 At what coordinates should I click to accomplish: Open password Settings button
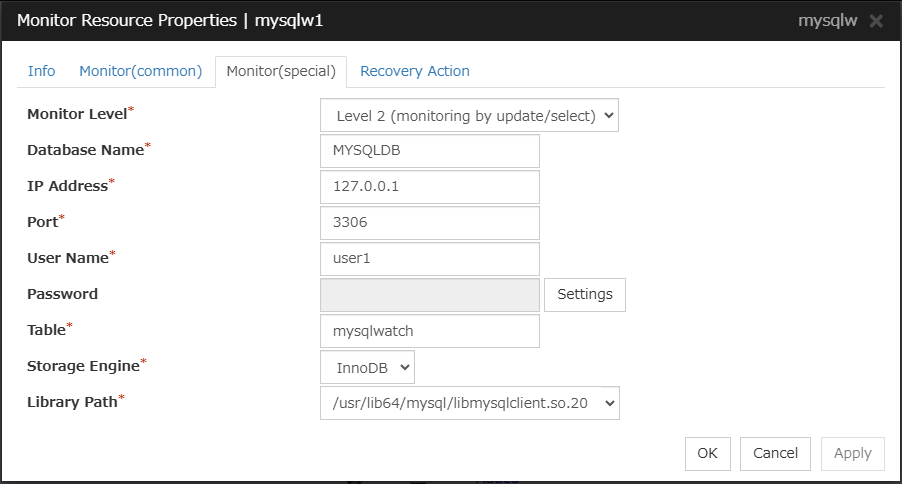[585, 295]
